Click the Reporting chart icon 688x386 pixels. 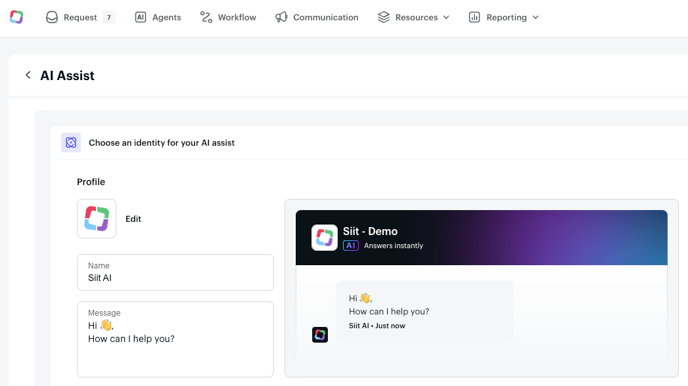(474, 17)
